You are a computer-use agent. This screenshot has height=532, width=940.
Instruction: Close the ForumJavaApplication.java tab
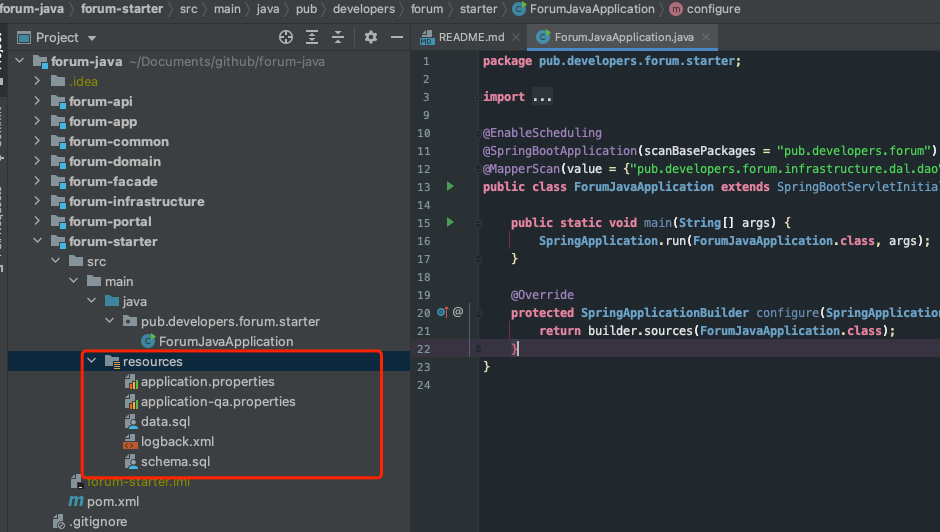pos(706,37)
